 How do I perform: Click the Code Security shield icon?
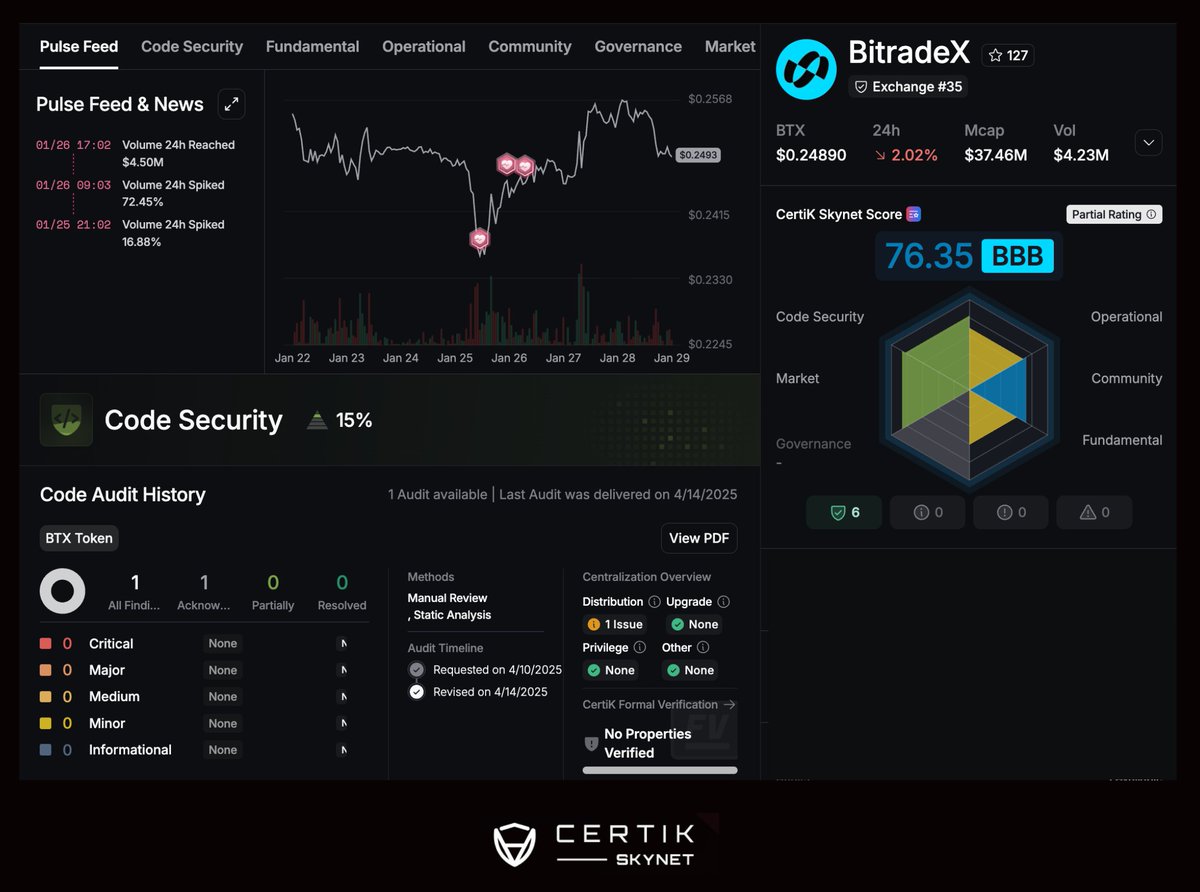pos(66,420)
